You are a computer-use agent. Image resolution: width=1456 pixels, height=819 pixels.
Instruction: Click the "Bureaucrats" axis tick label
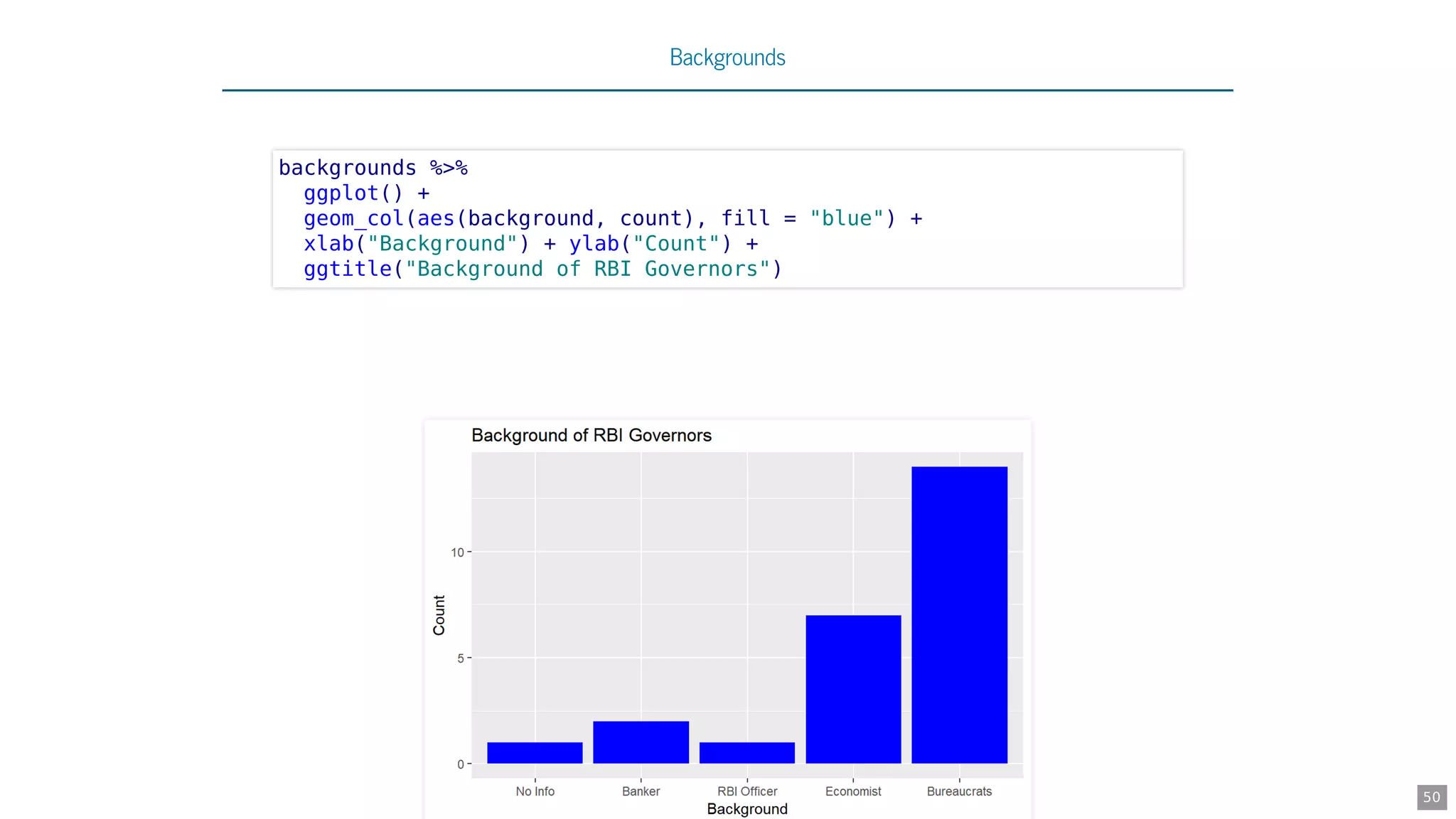pos(959,791)
